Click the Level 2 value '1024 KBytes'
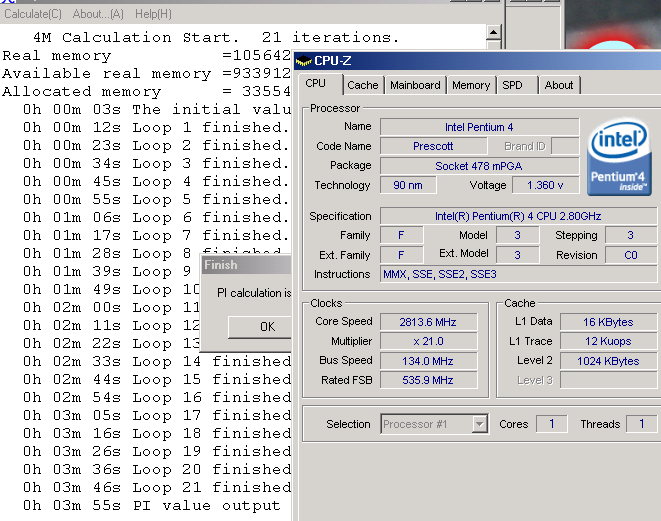The height and width of the screenshot is (521, 661). [x=608, y=361]
